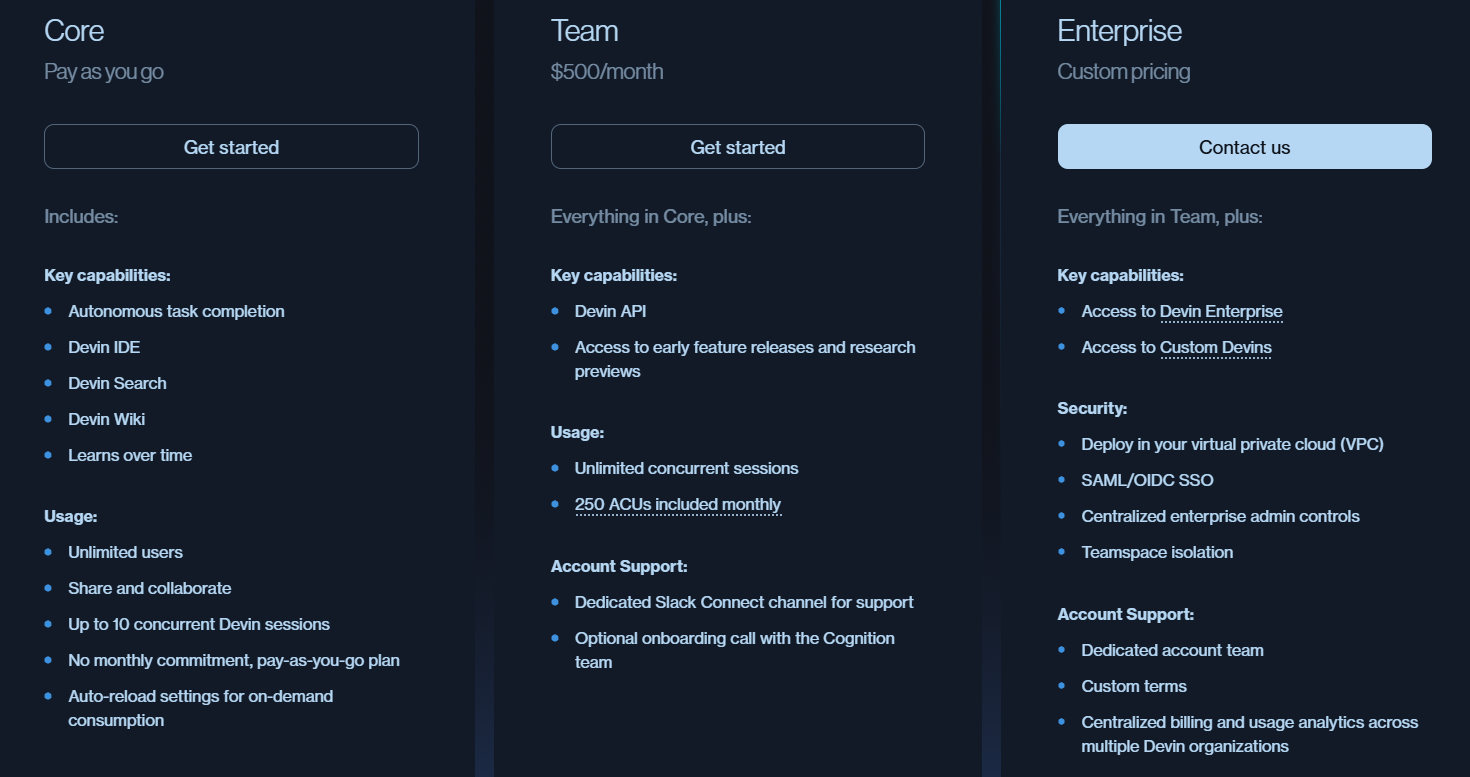Click the Devin Search list item
The image size is (1470, 777).
[x=117, y=383]
